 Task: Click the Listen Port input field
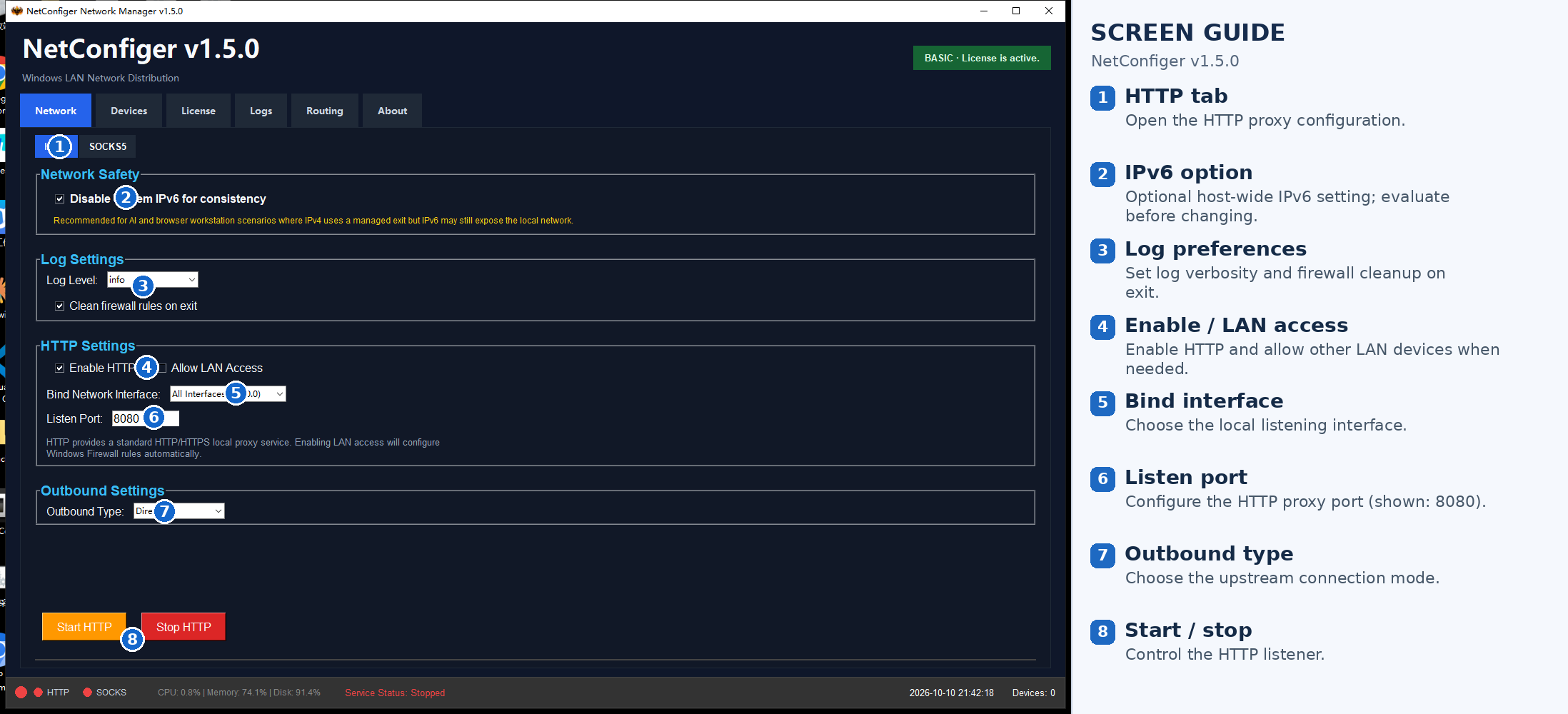click(x=146, y=418)
